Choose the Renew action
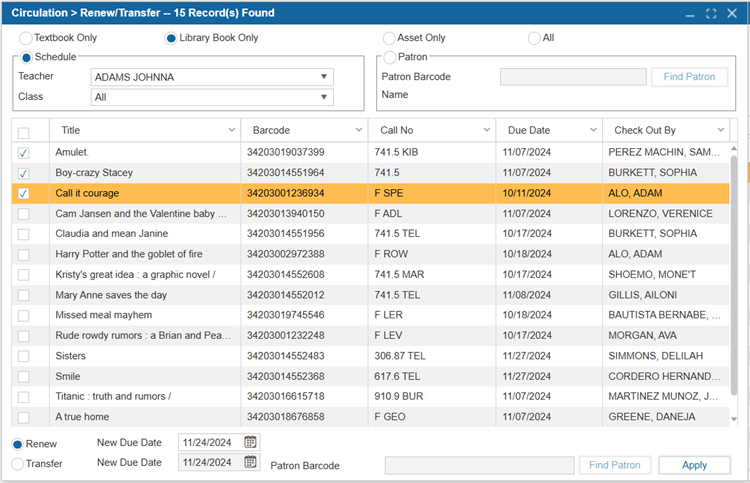Viewport: 750px width, 483px height. pos(17,444)
